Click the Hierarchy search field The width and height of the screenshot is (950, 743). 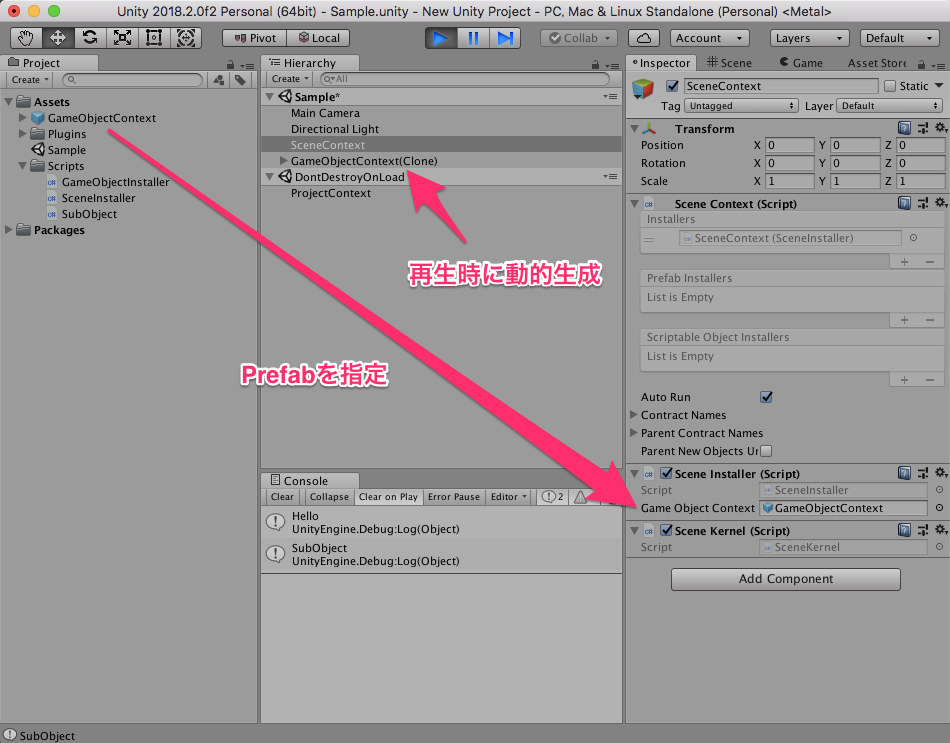coord(464,79)
